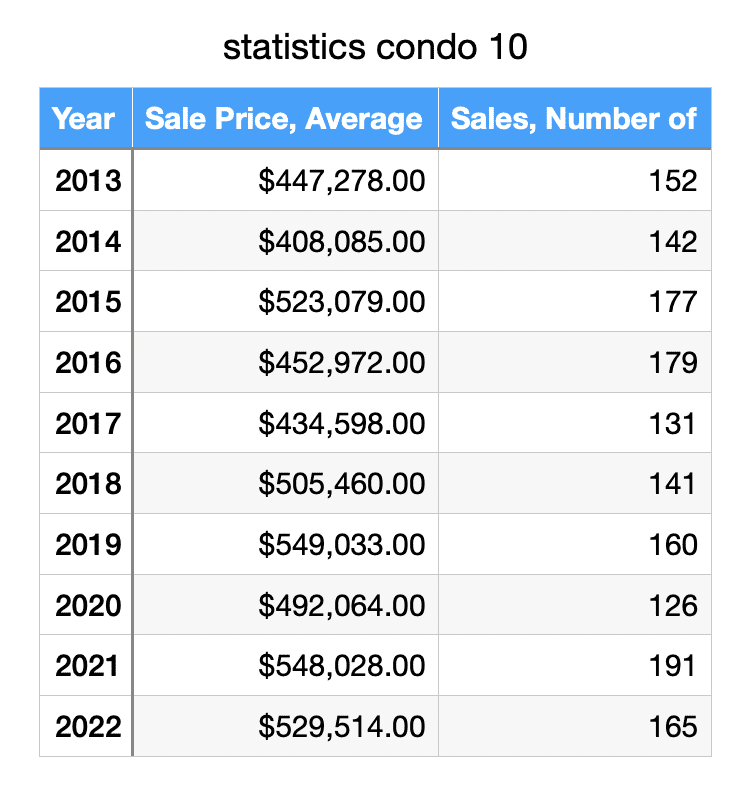Viewport: 748px width, 792px height.
Task: Click the 2013 row header cell
Action: [87, 181]
